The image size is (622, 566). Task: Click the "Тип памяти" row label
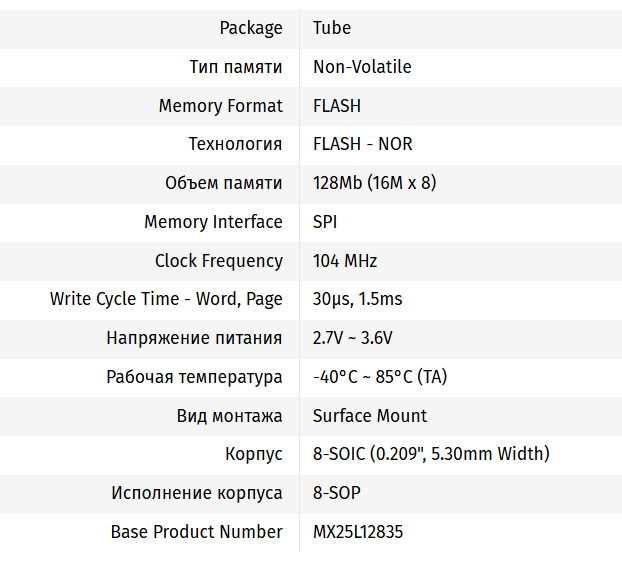(x=236, y=67)
